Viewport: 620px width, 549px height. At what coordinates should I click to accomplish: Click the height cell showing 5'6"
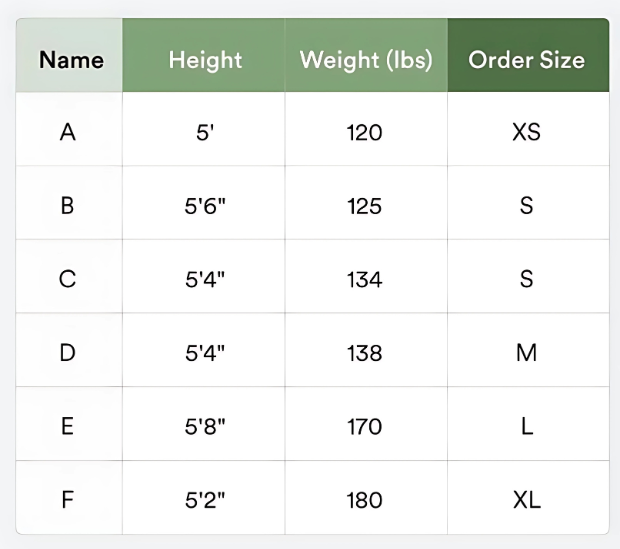click(205, 206)
